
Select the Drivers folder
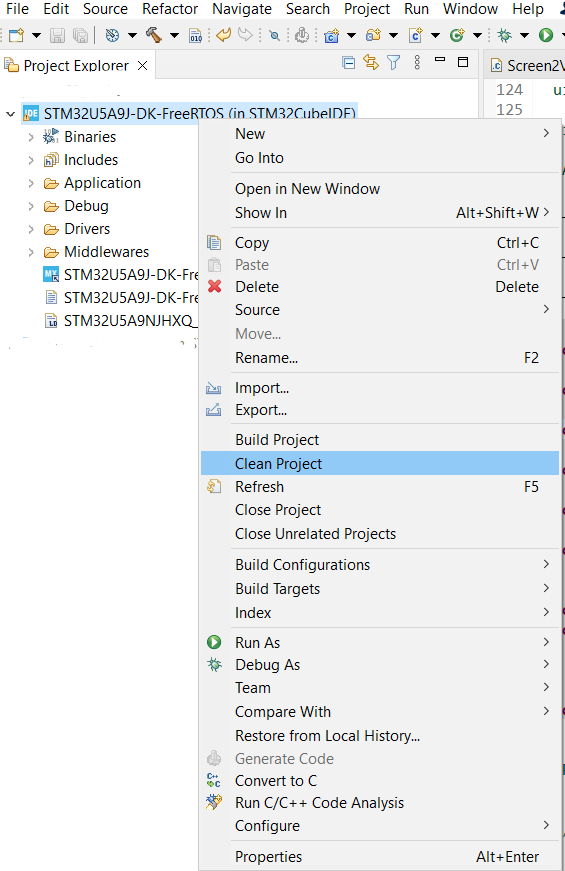pos(87,229)
